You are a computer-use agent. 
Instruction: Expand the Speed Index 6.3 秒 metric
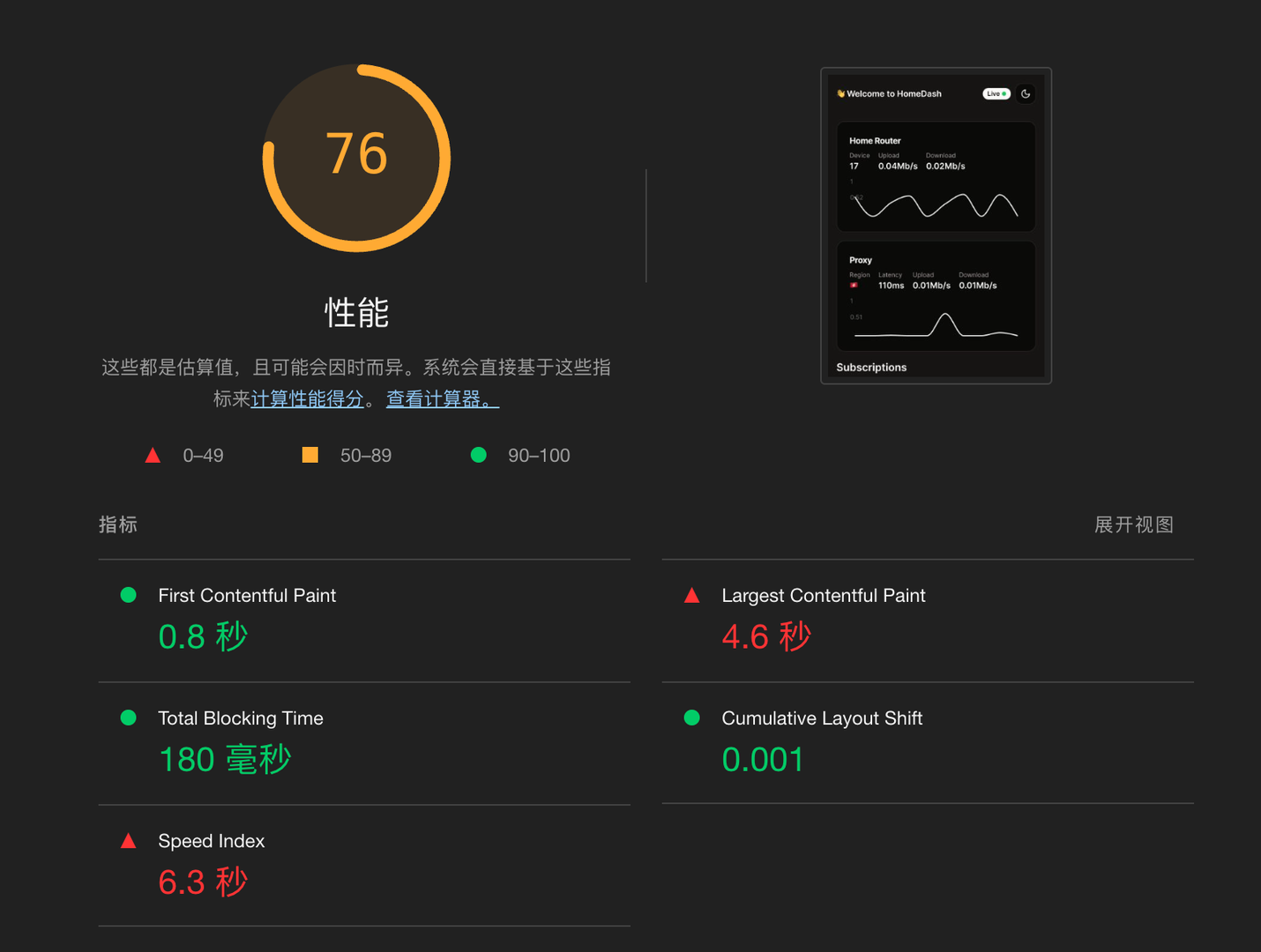coord(203,881)
